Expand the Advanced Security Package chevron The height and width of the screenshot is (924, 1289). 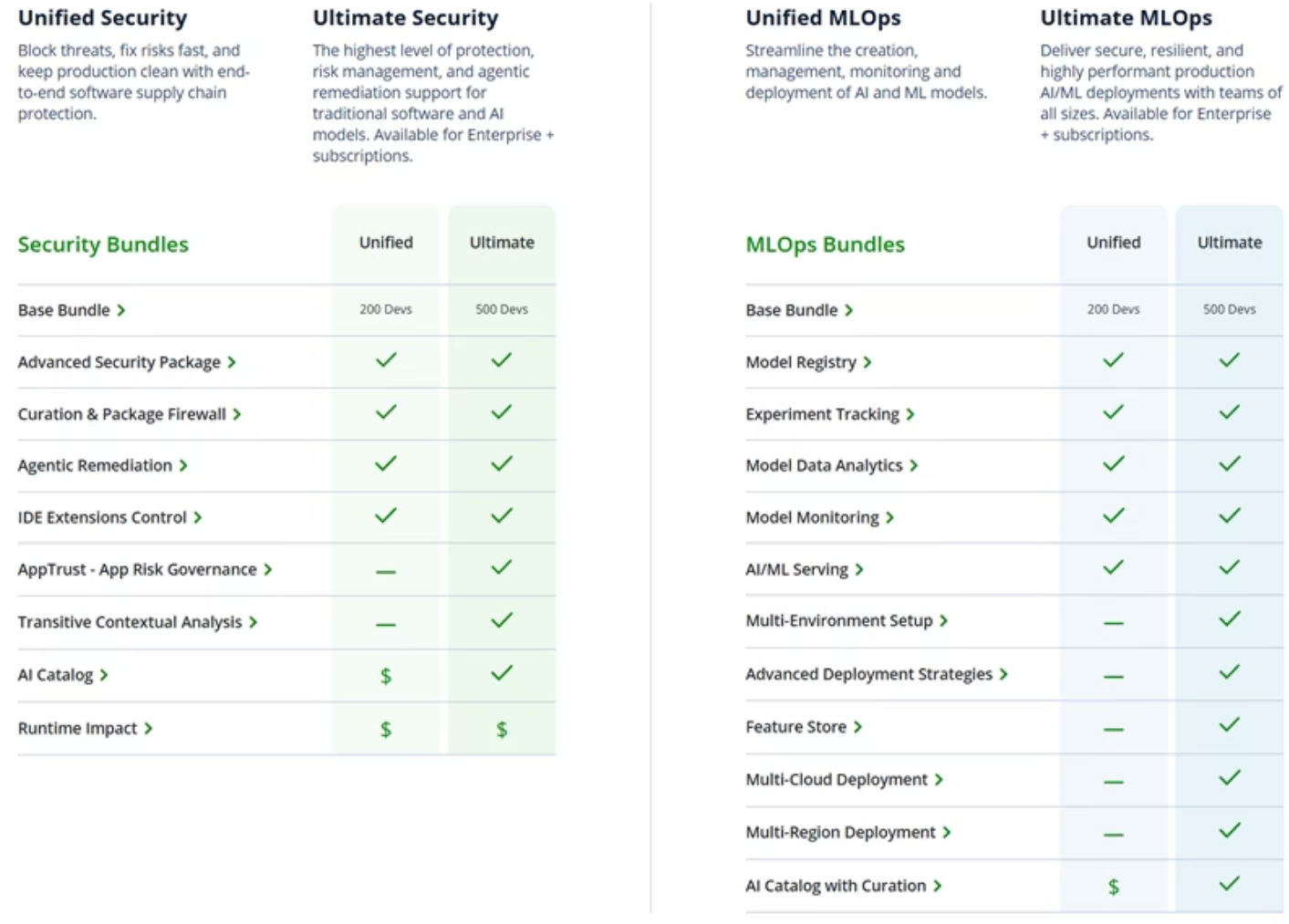pos(232,363)
